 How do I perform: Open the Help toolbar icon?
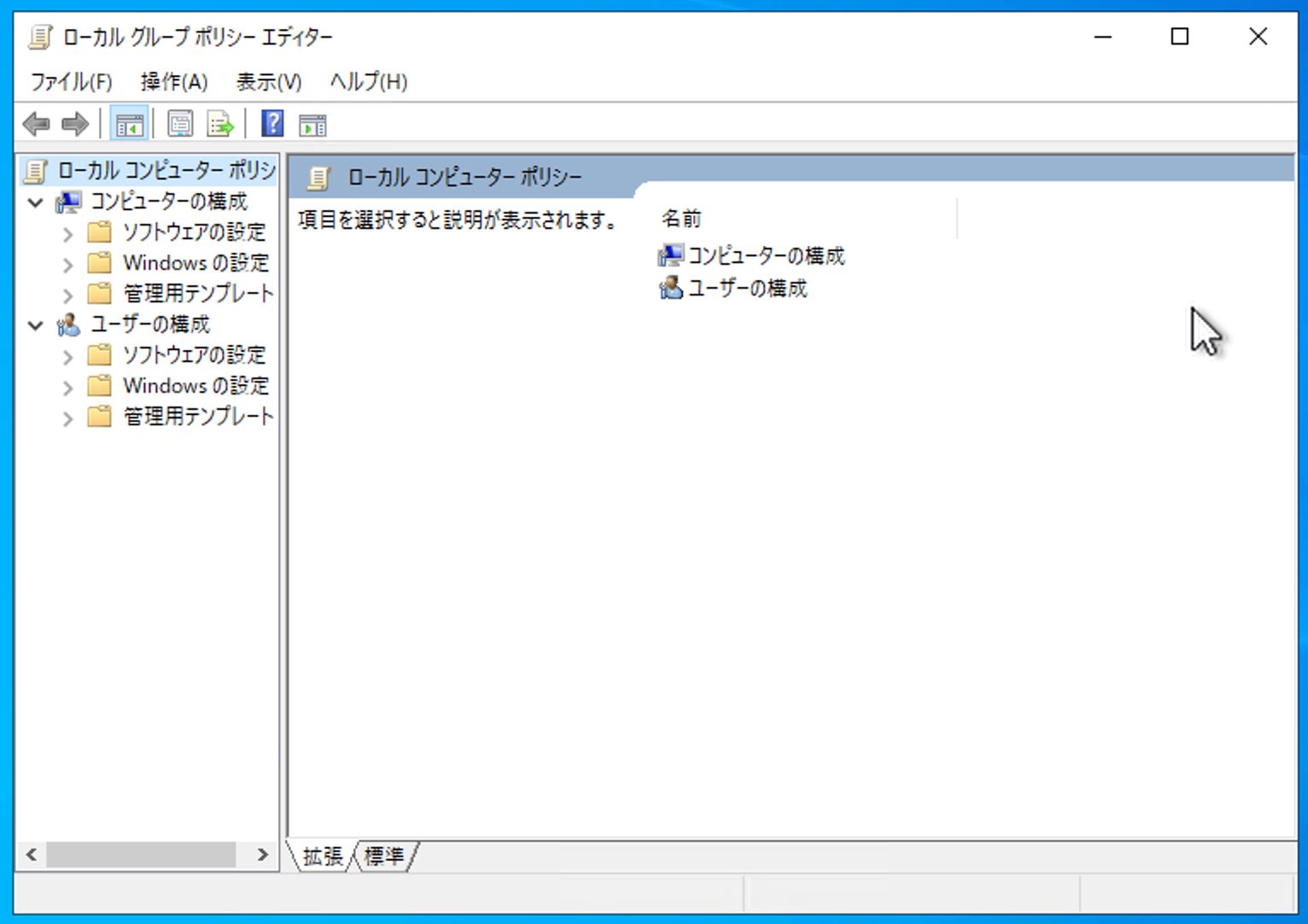[x=271, y=124]
